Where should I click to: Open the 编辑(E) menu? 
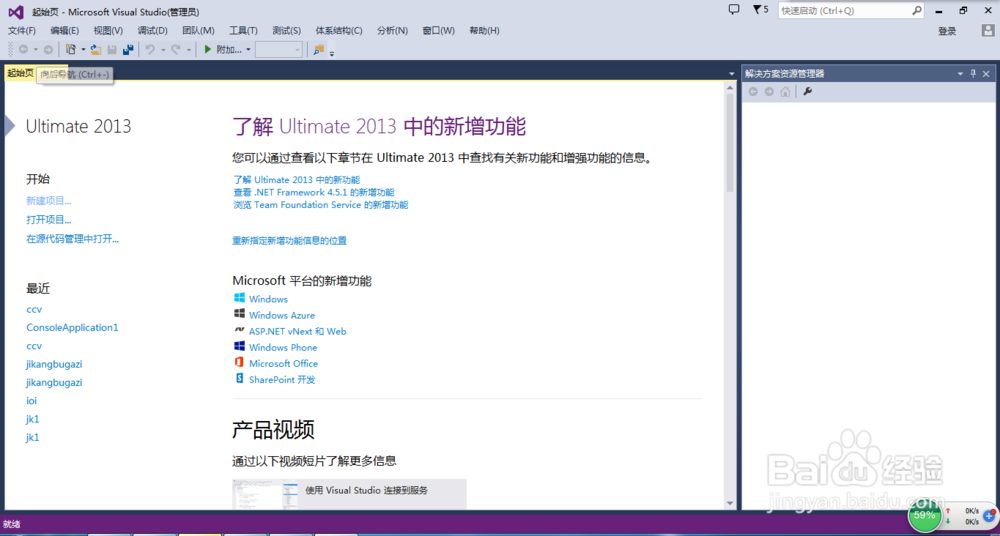64,31
